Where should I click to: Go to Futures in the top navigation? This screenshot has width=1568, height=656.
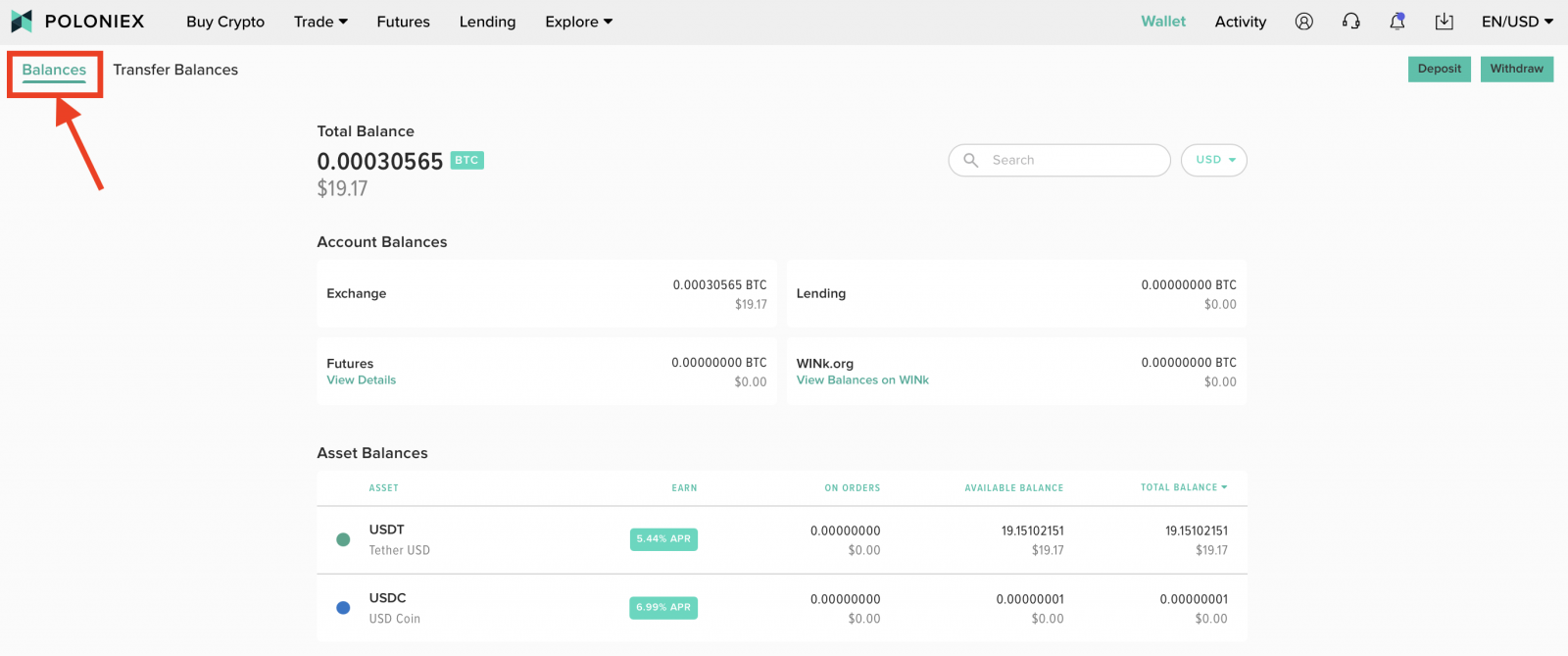coord(403,22)
